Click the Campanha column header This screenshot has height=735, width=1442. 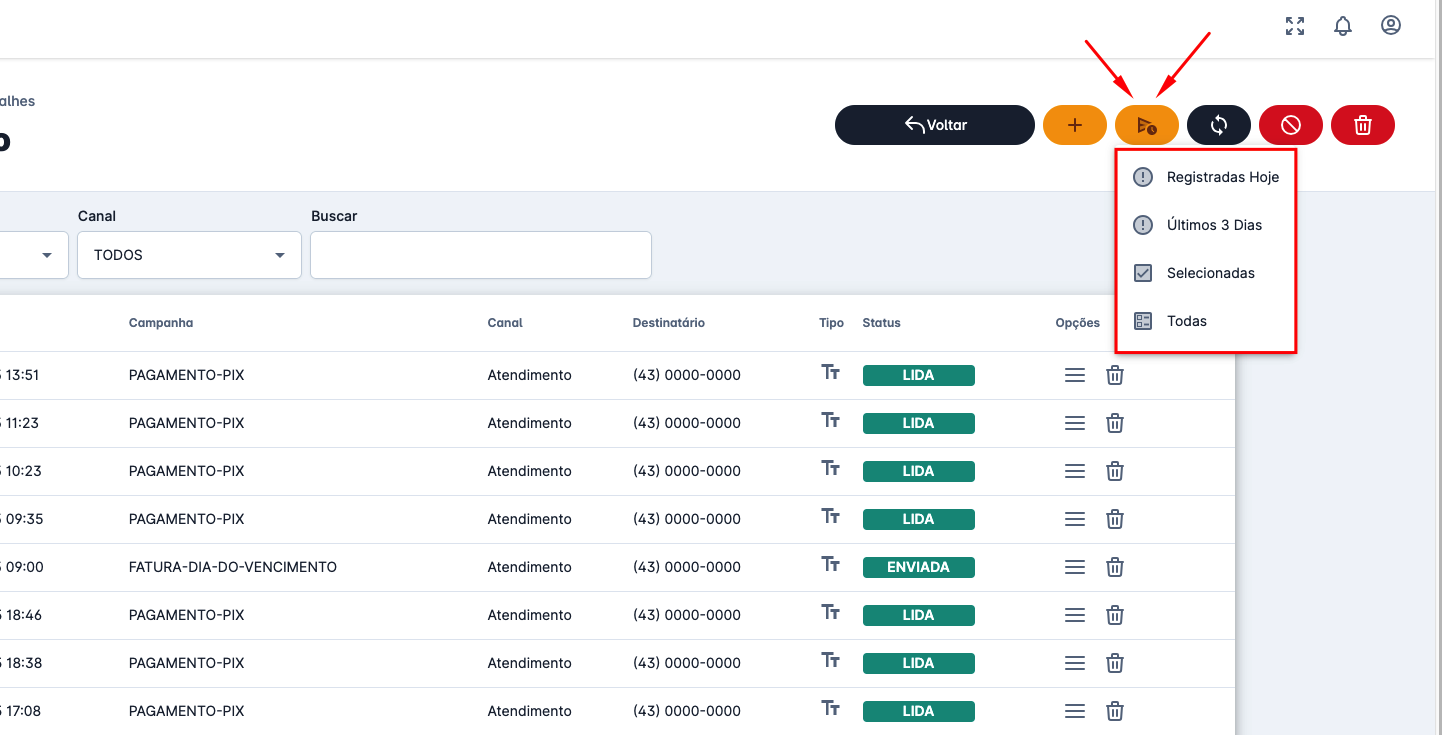pyautogui.click(x=161, y=323)
